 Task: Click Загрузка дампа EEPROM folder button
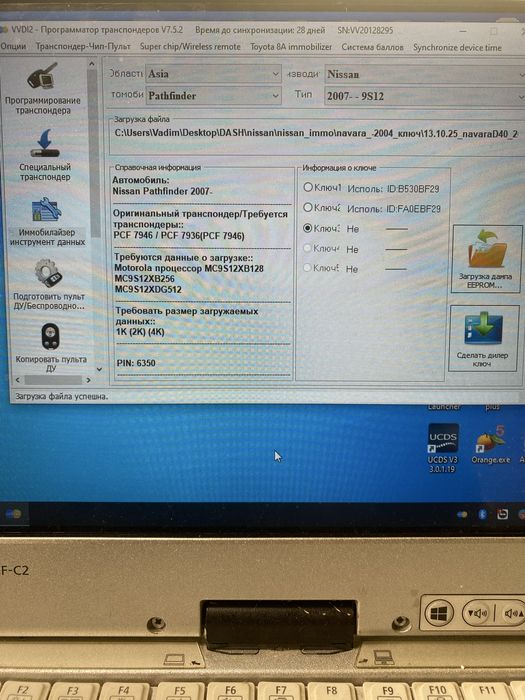coord(485,259)
